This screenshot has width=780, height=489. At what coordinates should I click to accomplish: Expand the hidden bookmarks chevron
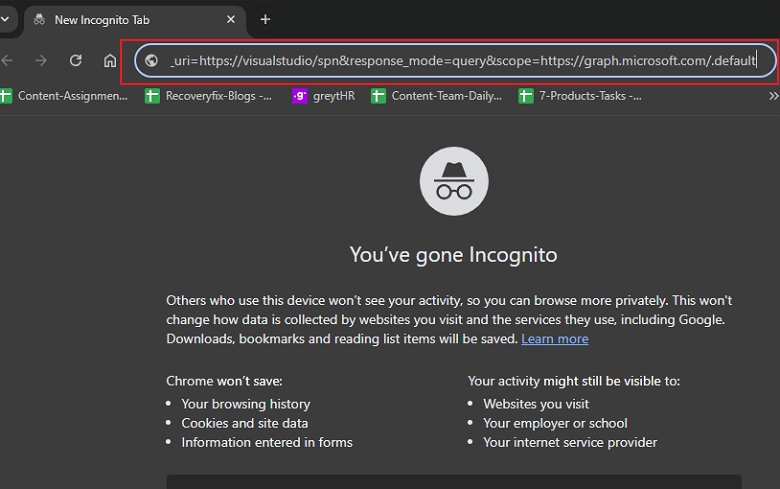(x=773, y=96)
